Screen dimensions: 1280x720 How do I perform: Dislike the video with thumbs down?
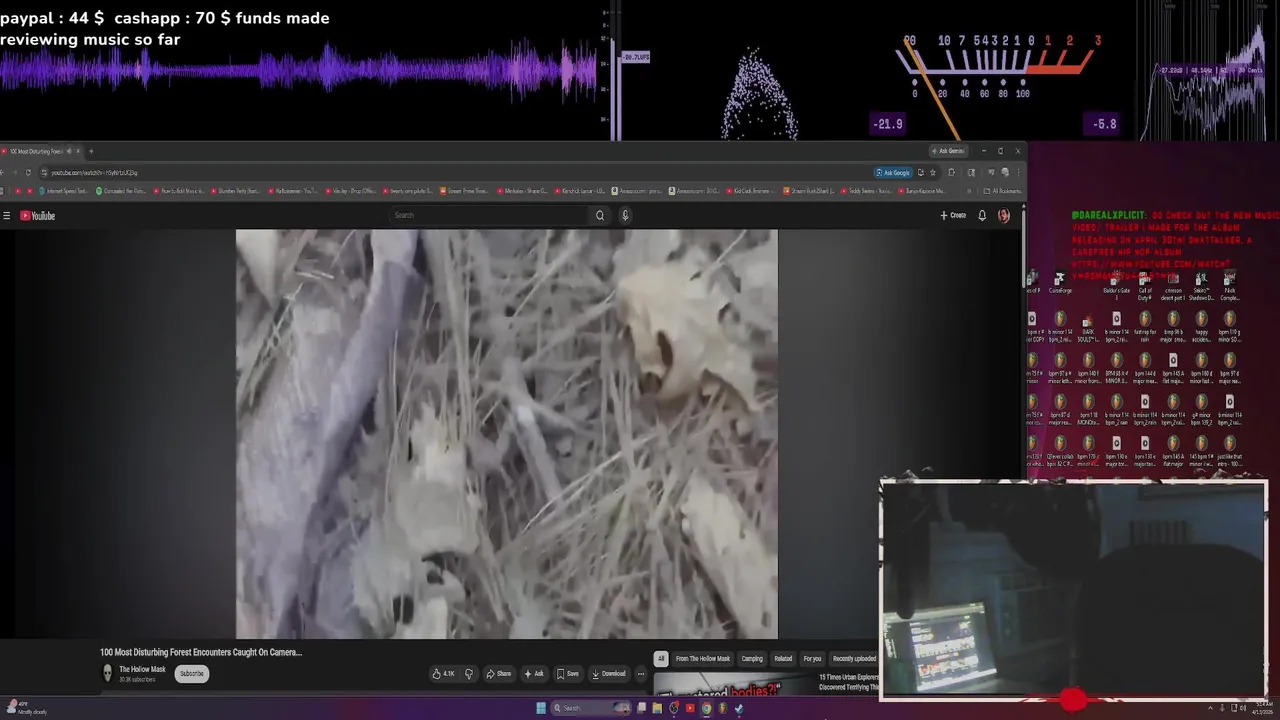[468, 674]
